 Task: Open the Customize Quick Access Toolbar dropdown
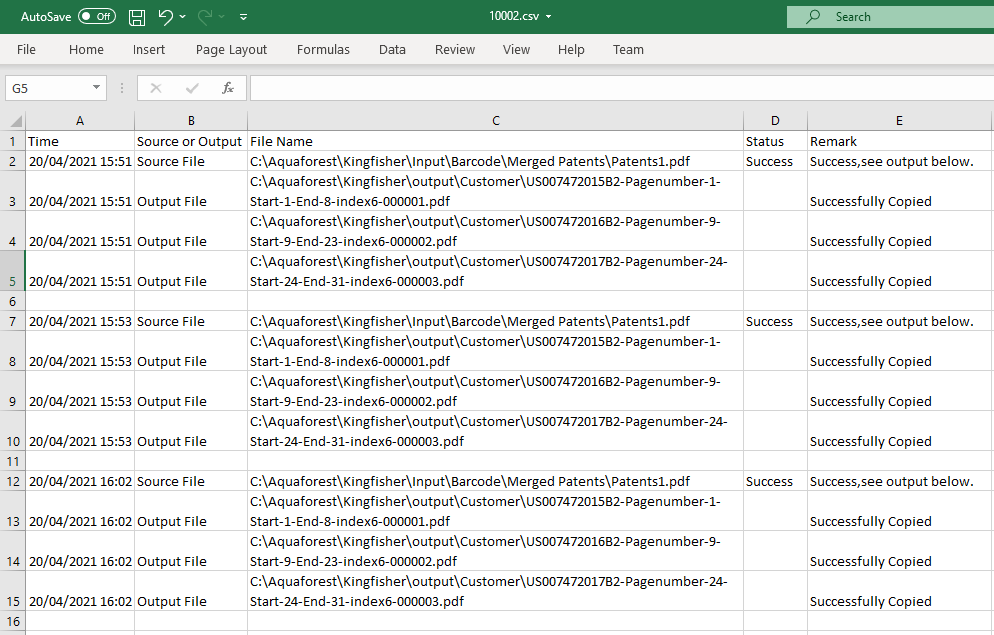tap(243, 16)
